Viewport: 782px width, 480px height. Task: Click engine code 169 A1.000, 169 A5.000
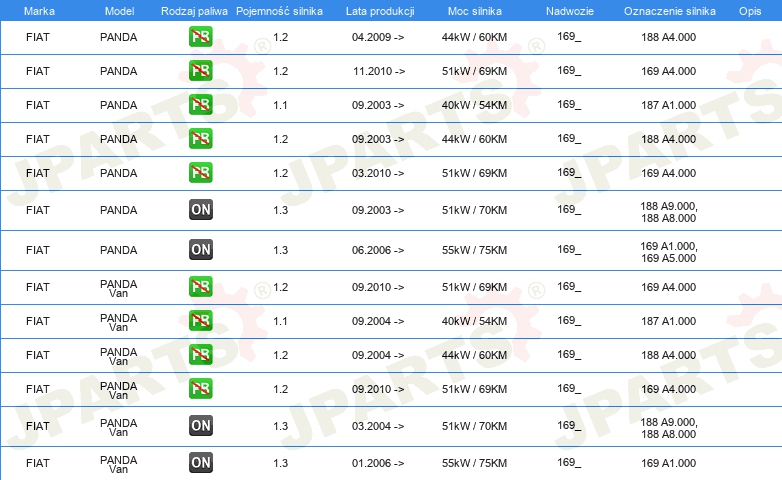(669, 252)
